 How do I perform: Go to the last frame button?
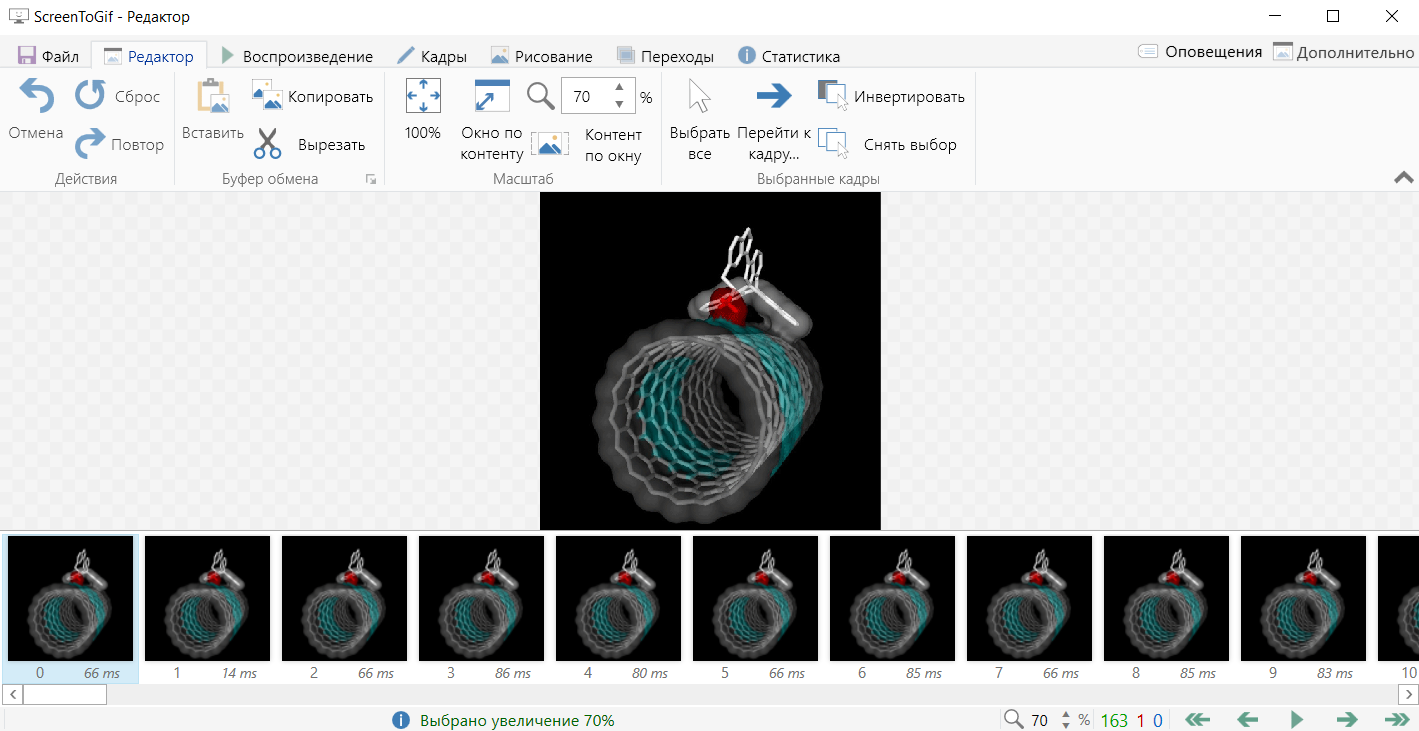point(1397,719)
